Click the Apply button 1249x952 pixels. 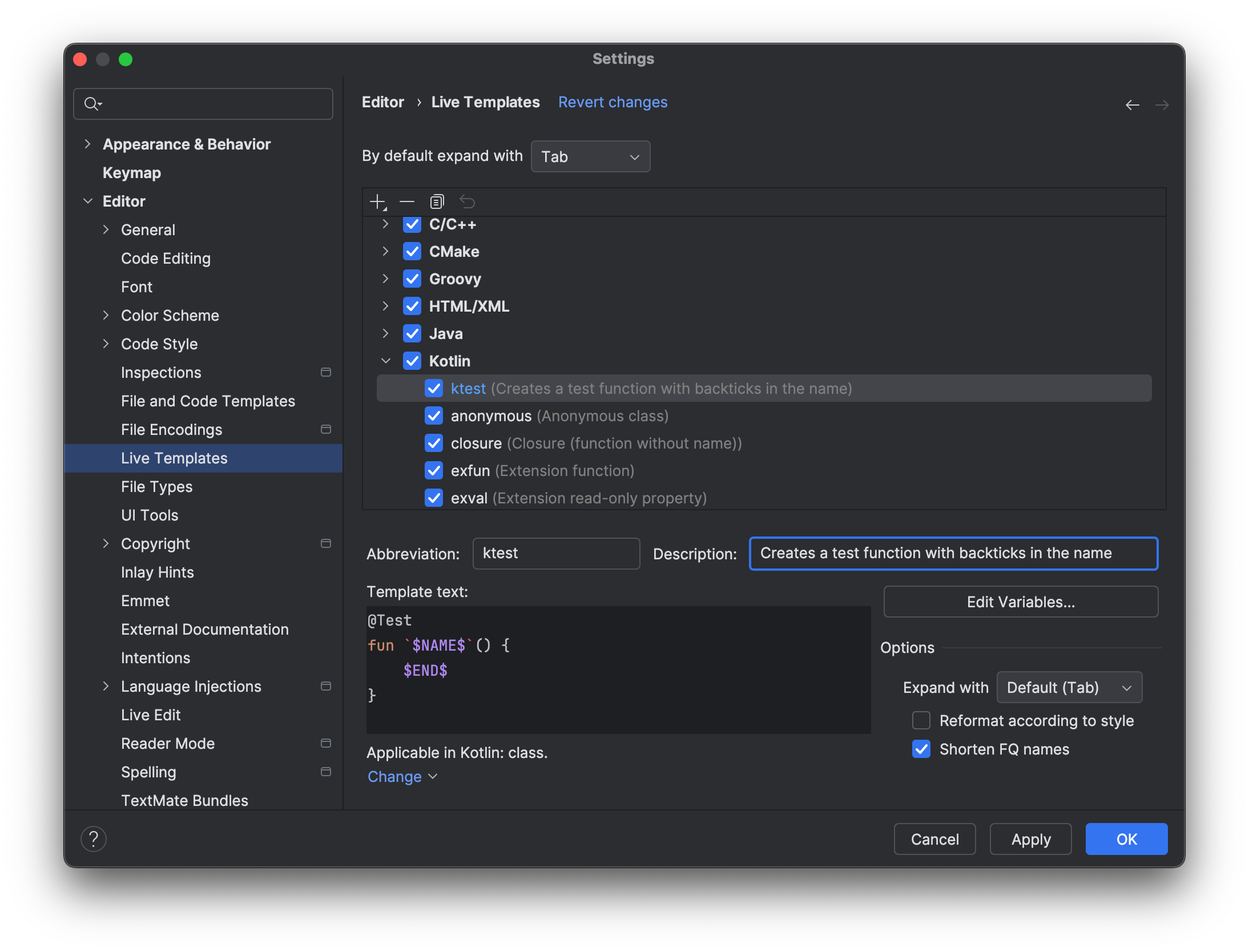pos(1030,839)
